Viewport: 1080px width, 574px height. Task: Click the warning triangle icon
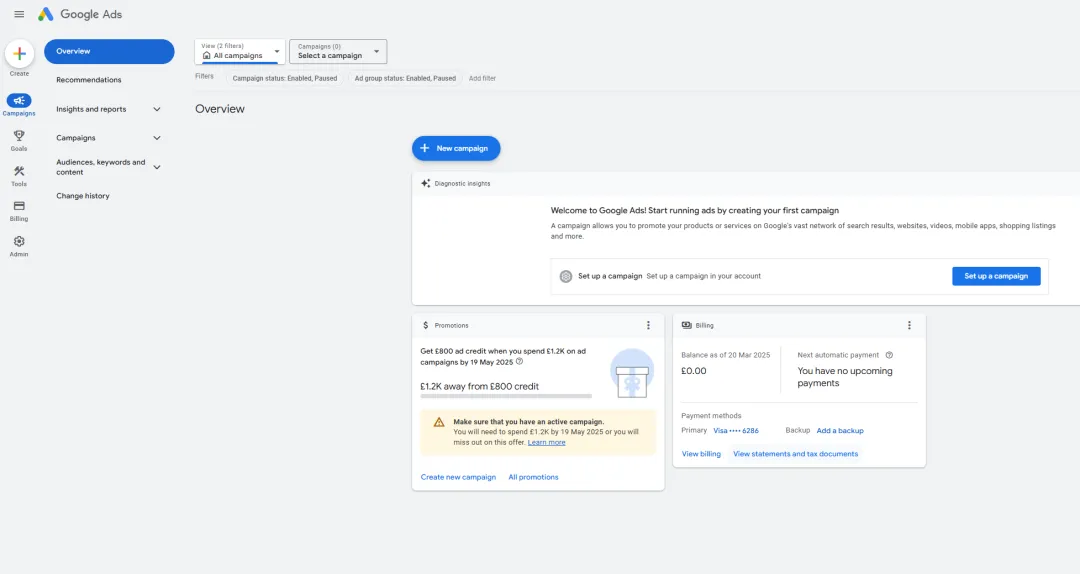439,422
